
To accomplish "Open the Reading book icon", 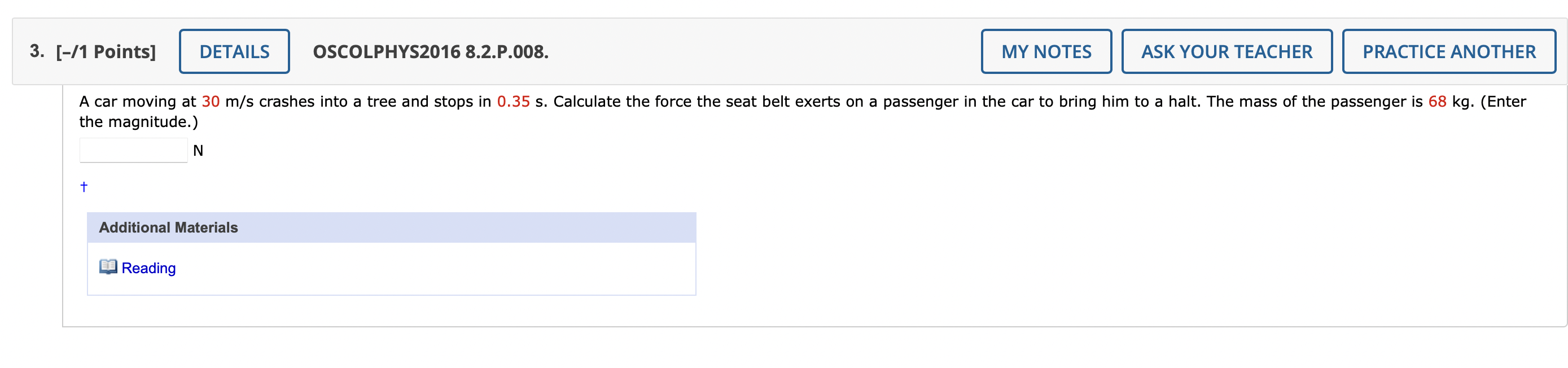I will (108, 267).
